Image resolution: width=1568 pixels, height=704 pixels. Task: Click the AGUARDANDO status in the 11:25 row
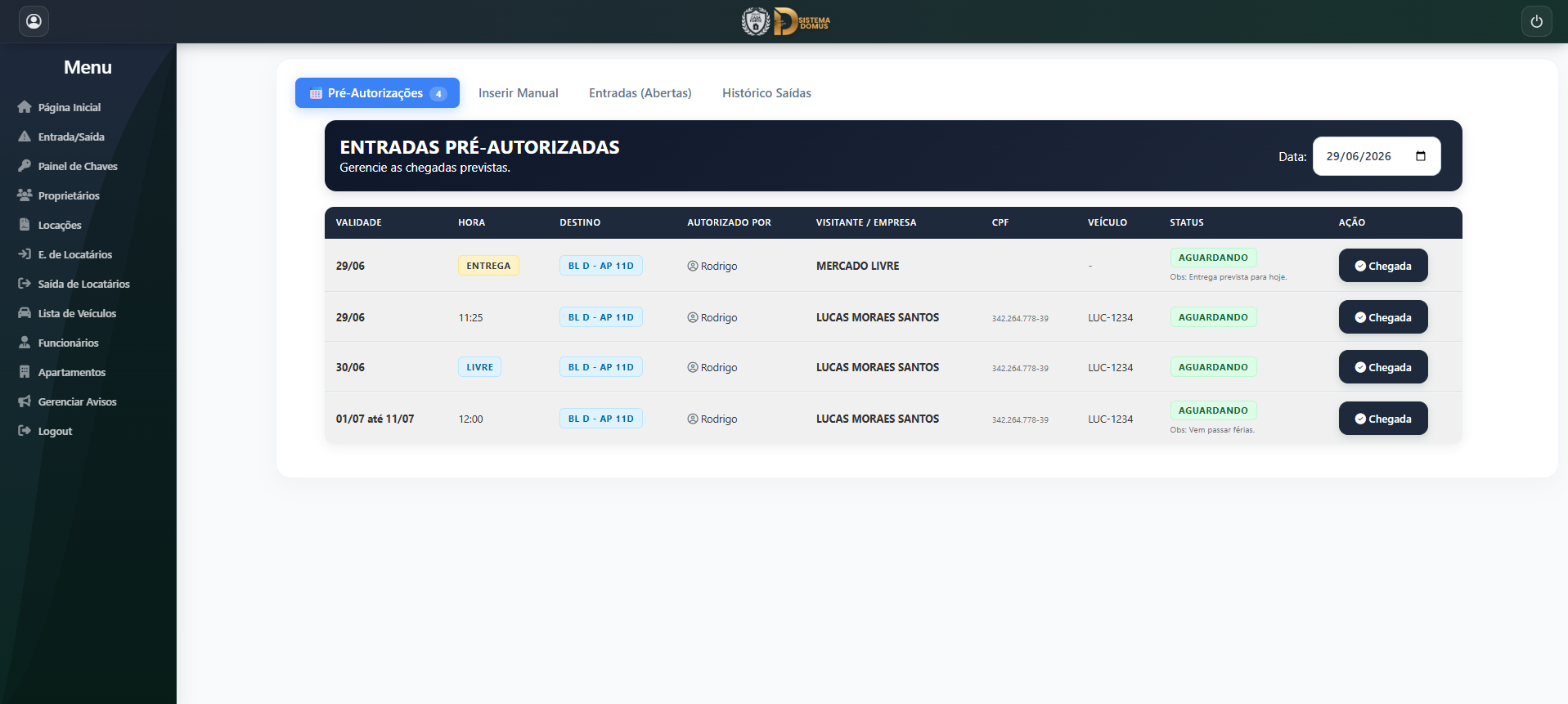point(1213,317)
